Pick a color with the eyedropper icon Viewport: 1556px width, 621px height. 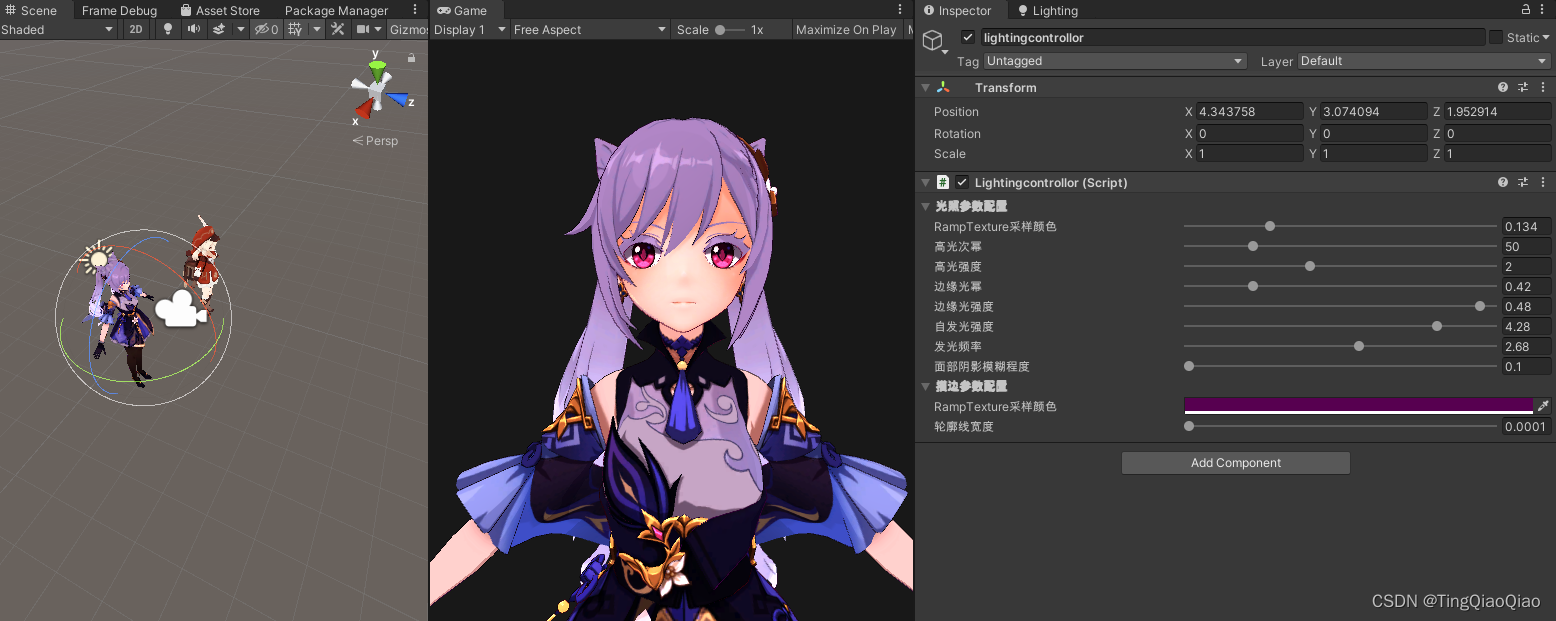pos(1543,406)
